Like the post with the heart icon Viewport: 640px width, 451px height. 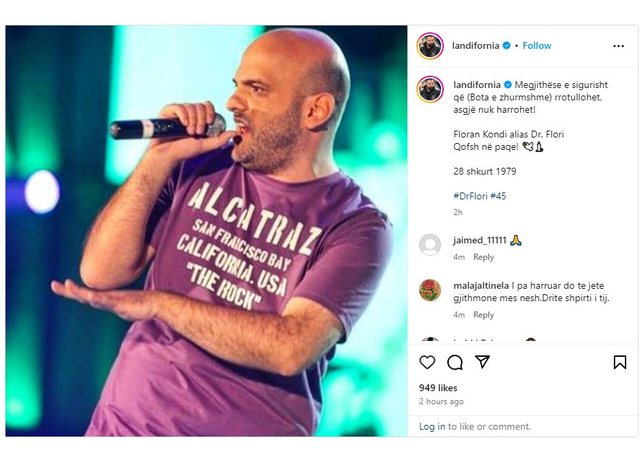click(428, 362)
